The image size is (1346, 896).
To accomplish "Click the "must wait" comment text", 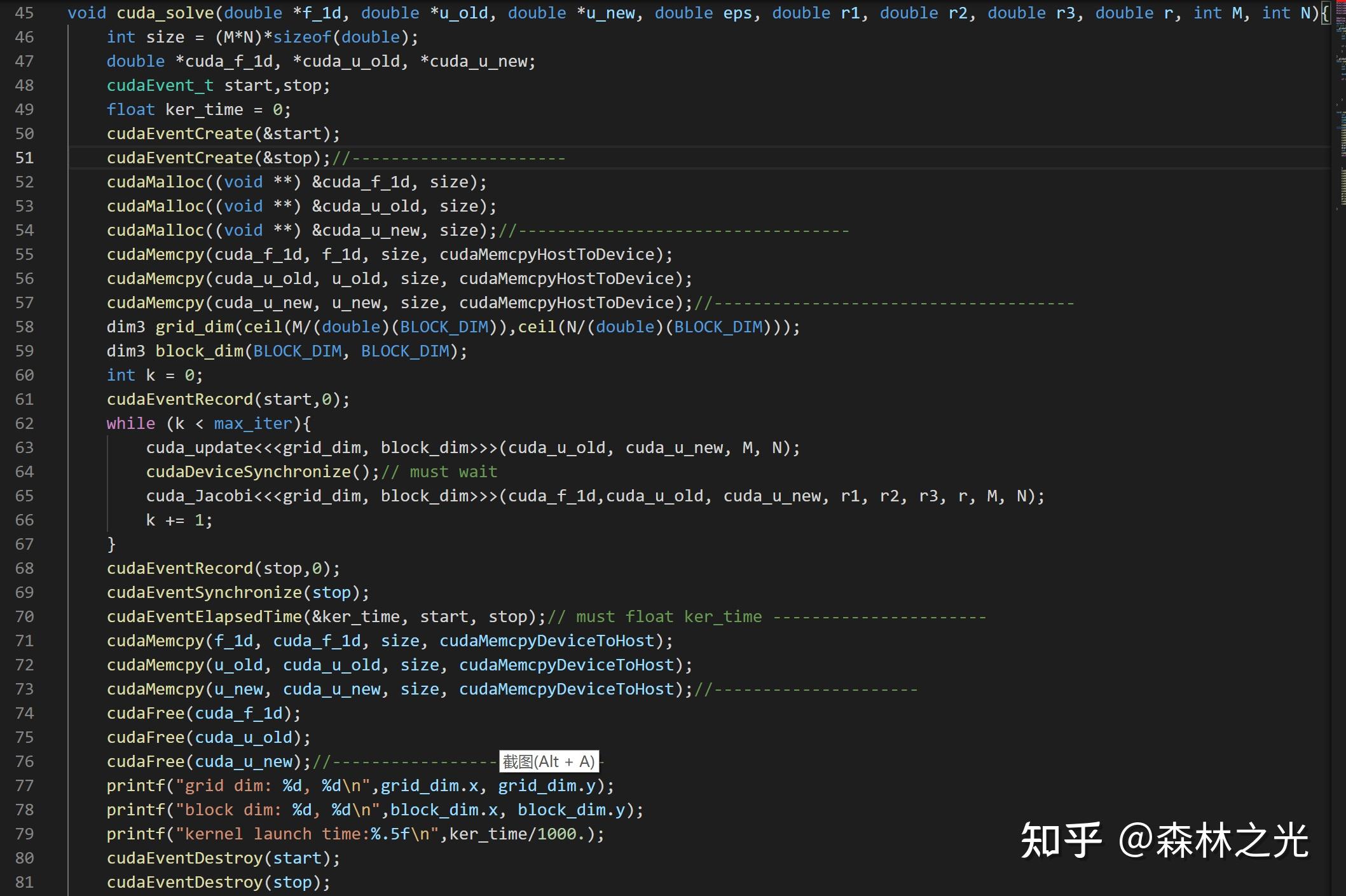I will (453, 472).
